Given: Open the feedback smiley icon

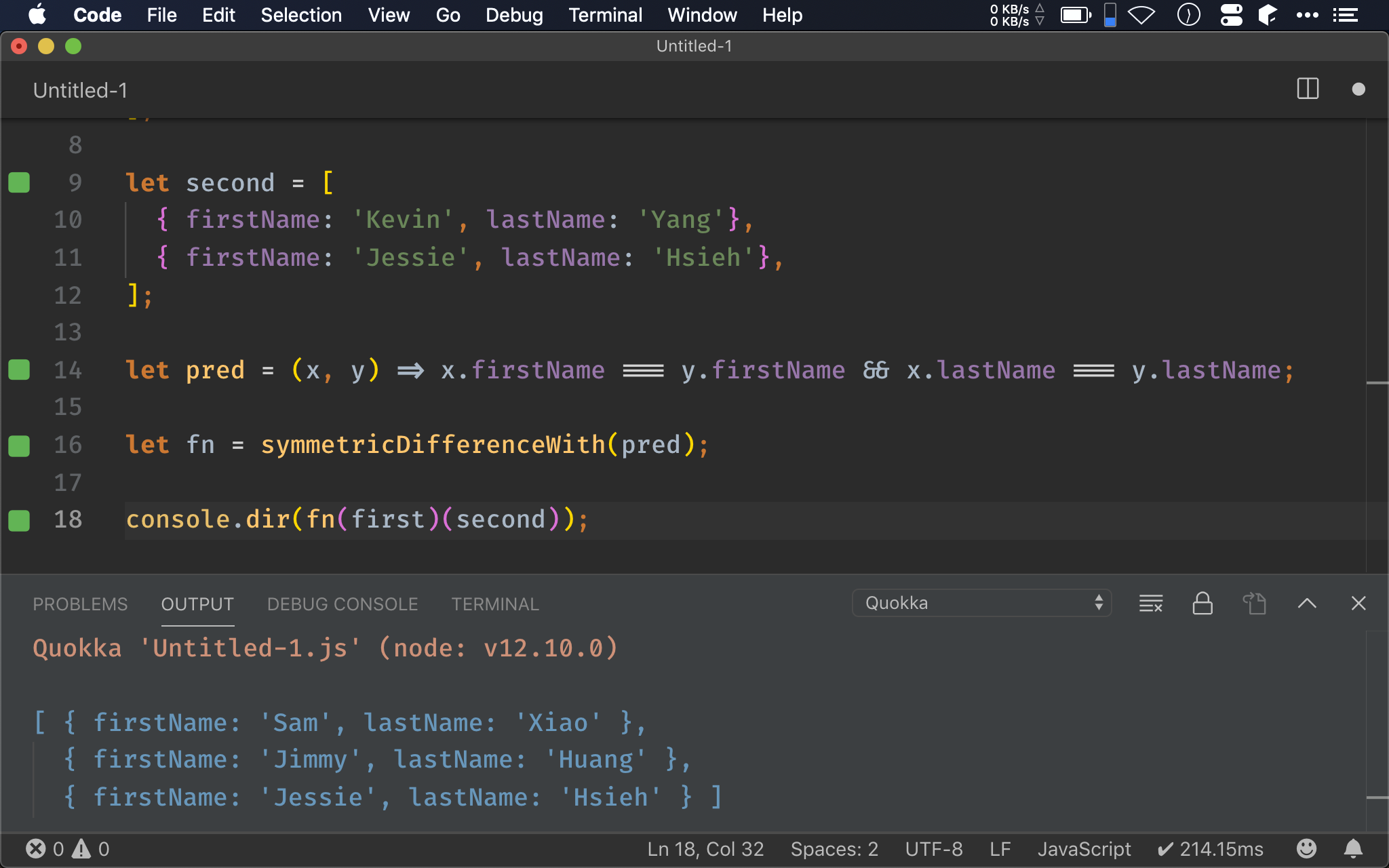Looking at the screenshot, I should (x=1306, y=848).
